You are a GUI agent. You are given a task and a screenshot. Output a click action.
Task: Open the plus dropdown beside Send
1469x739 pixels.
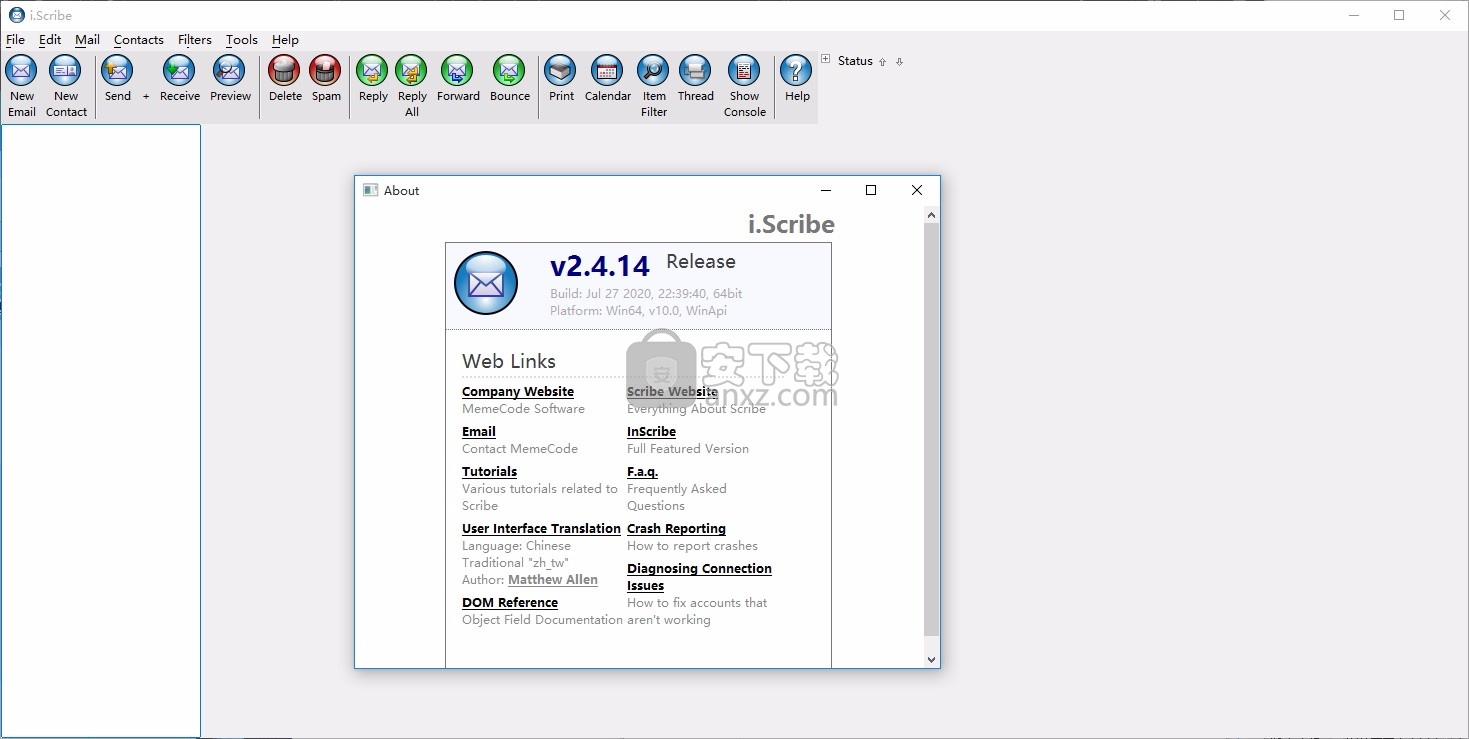(x=146, y=96)
